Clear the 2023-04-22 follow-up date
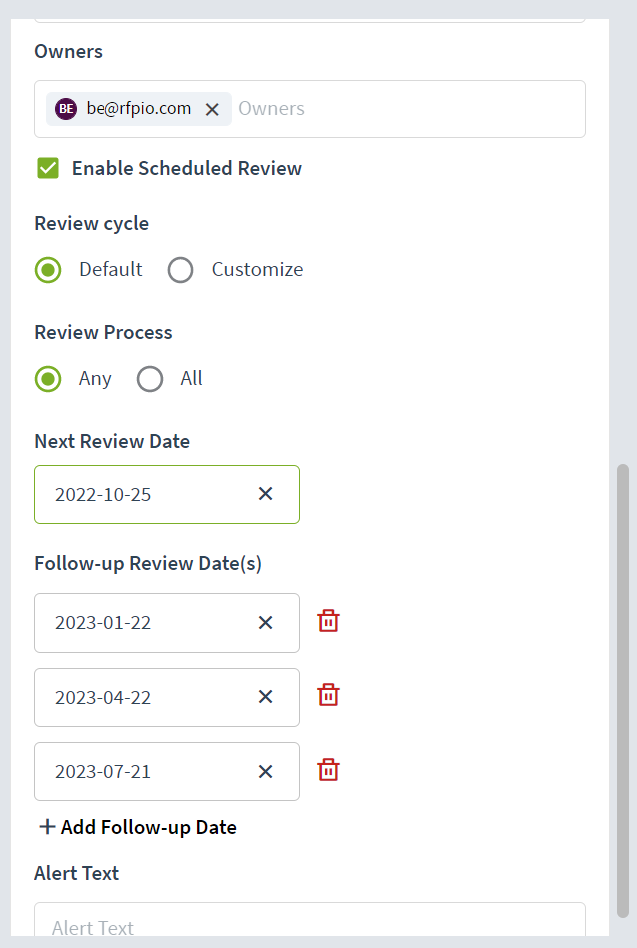This screenshot has height=948, width=637. [265, 696]
